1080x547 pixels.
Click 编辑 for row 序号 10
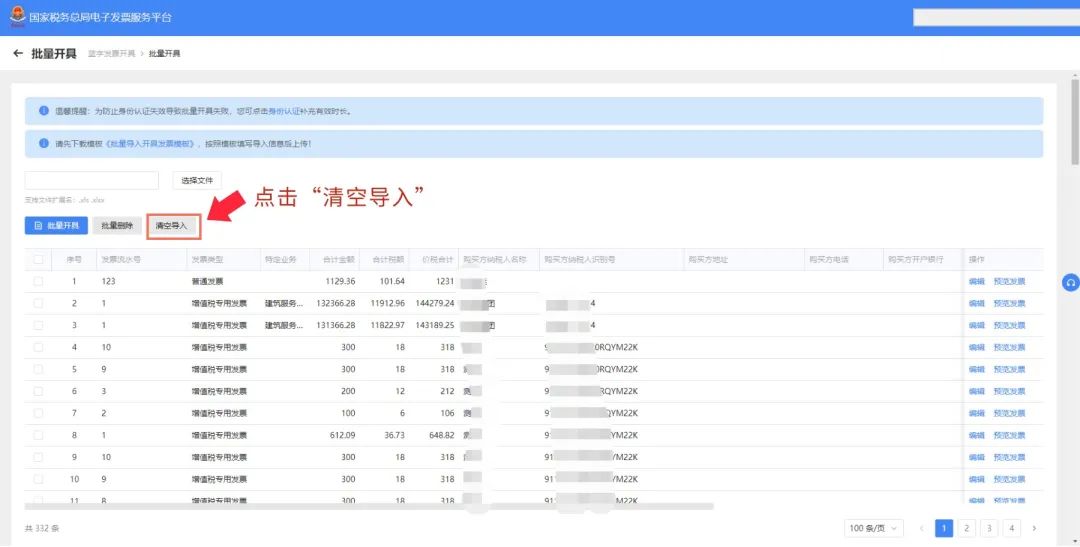click(977, 479)
